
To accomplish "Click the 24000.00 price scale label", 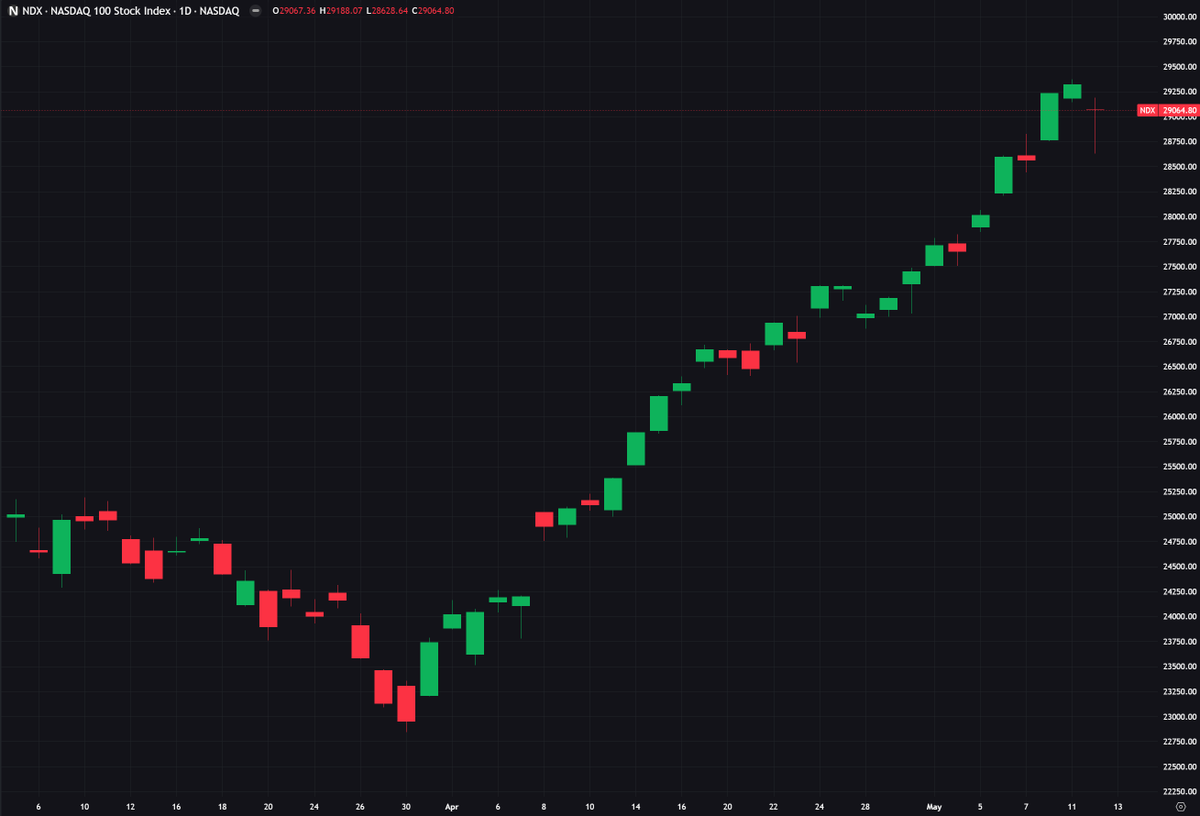I will 1179,616.
